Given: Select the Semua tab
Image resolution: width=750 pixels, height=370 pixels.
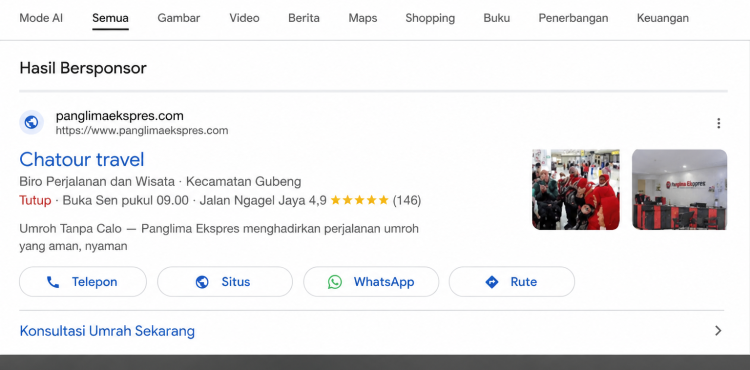Looking at the screenshot, I should [x=110, y=18].
